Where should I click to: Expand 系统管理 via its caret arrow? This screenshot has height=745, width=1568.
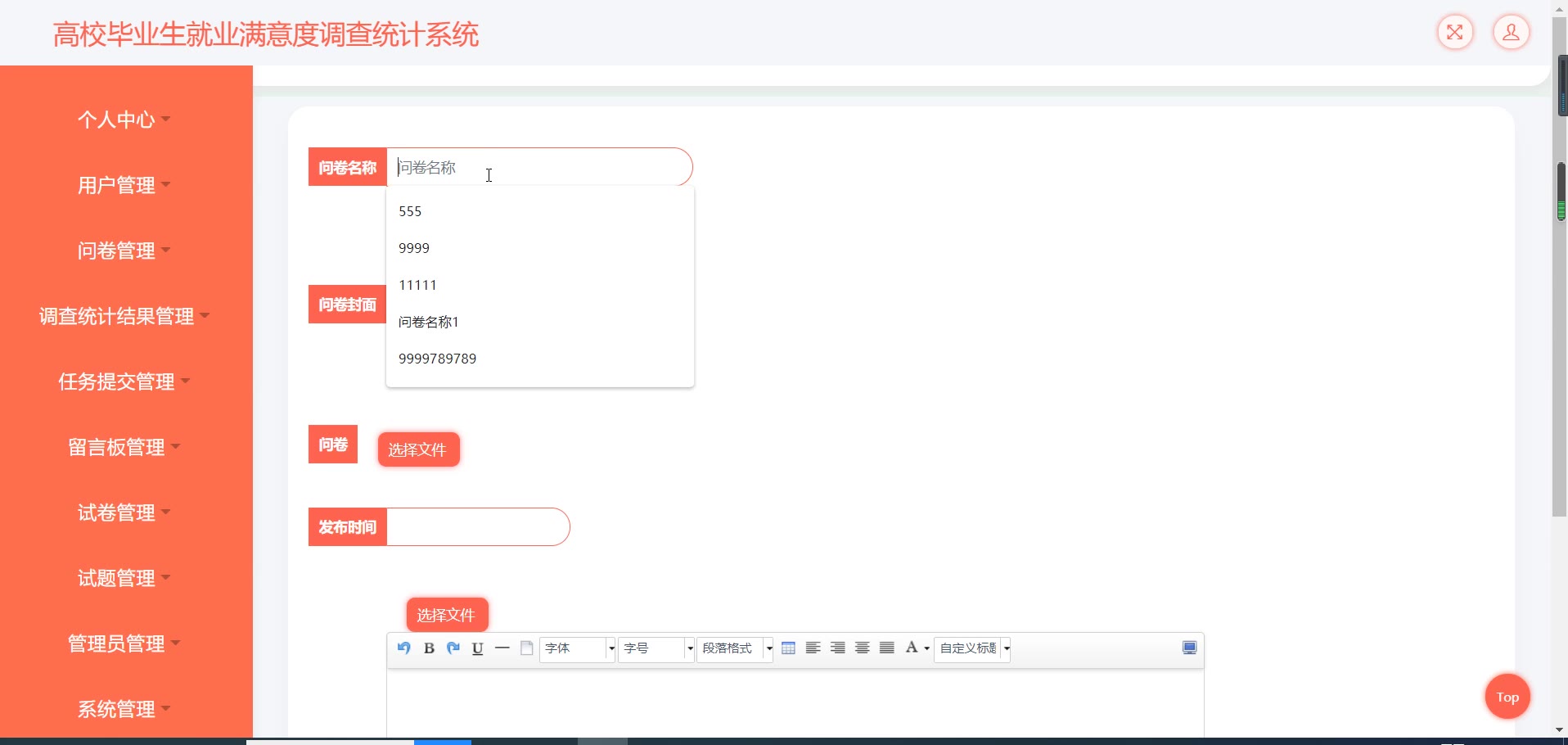(x=166, y=709)
